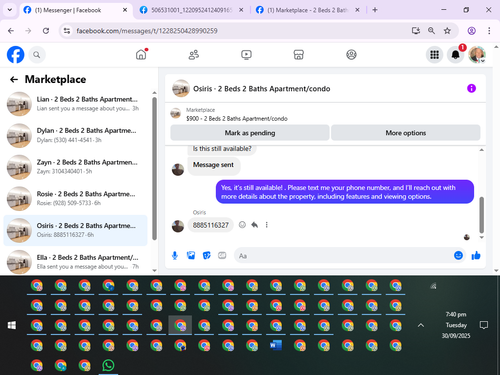Open Dylan's 2 Beds 2 Baths conversation

tap(75, 135)
